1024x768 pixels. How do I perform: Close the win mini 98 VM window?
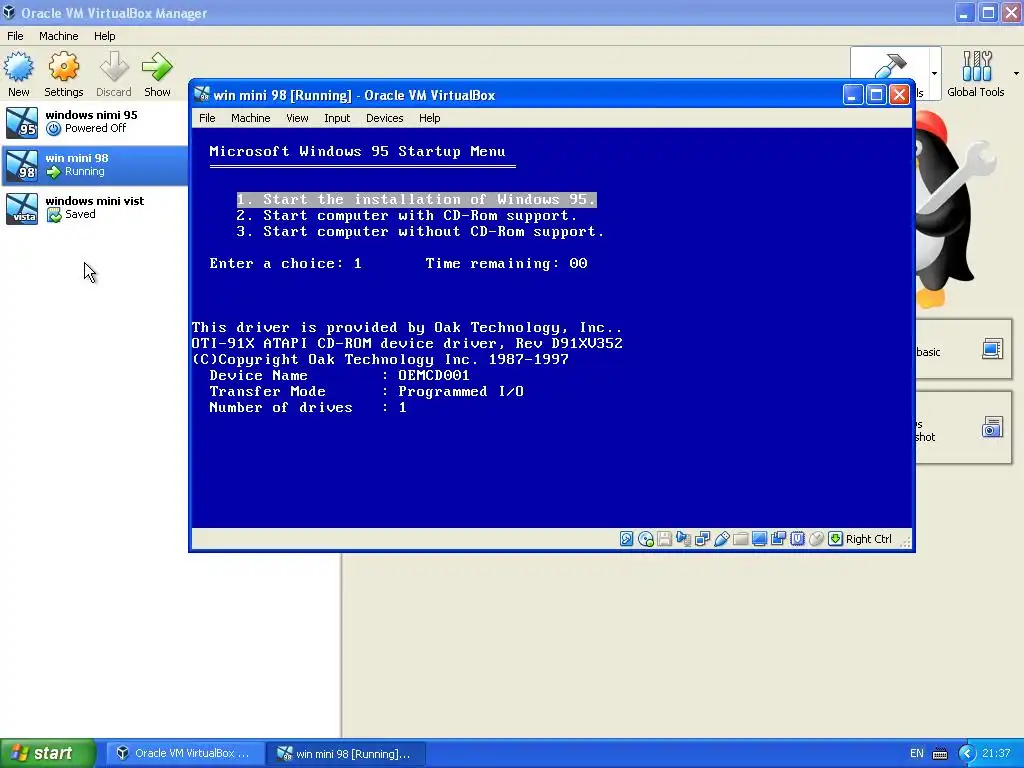[x=899, y=95]
